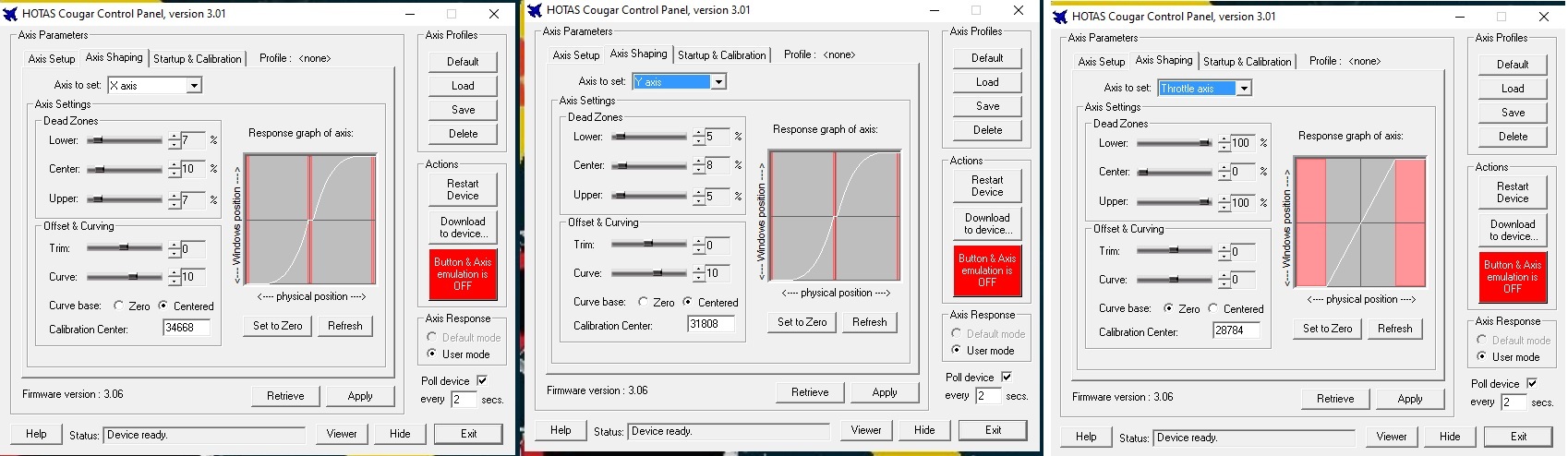Image resolution: width=1568 pixels, height=456 pixels.
Task: Click Upper dead zone slider in Y axis window
Action: click(649, 195)
